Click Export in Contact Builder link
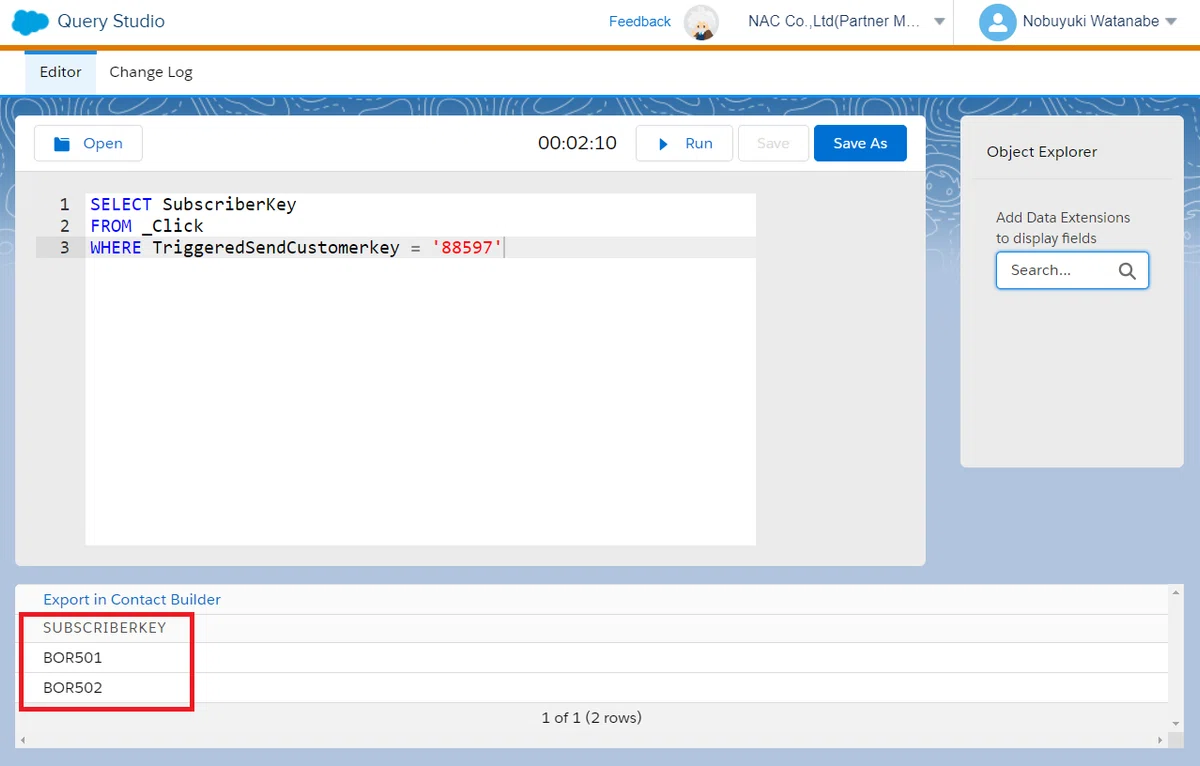Viewport: 1200px width, 766px height. coord(132,599)
